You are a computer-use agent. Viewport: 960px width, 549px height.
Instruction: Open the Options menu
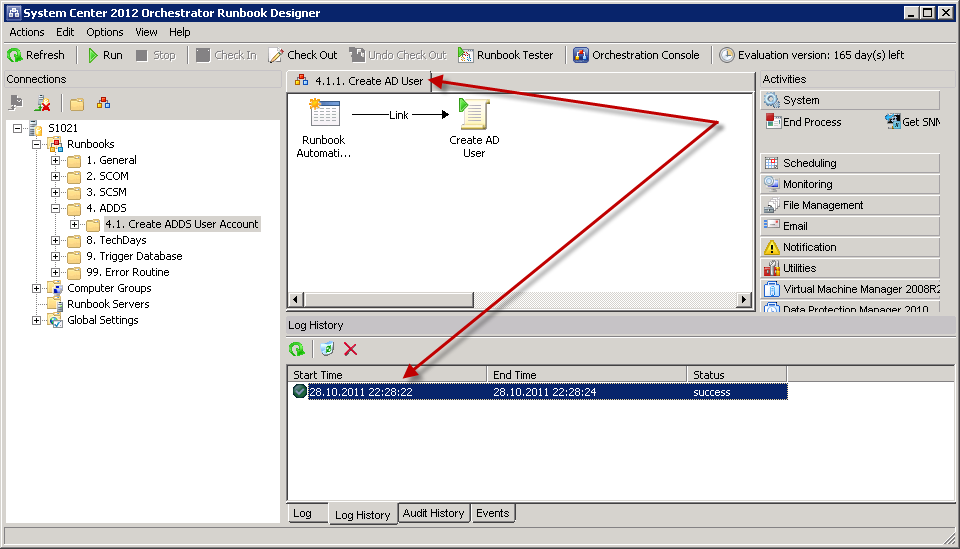[x=104, y=32]
